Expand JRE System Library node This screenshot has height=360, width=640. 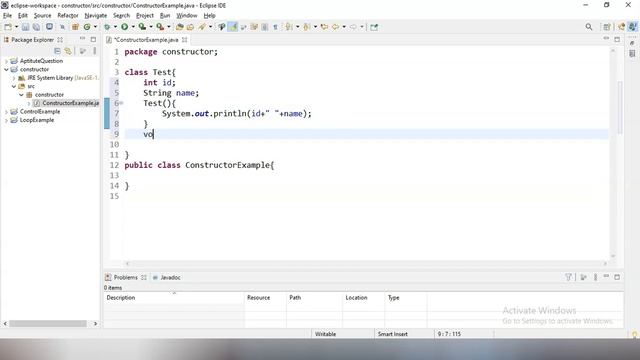[x=14, y=78]
